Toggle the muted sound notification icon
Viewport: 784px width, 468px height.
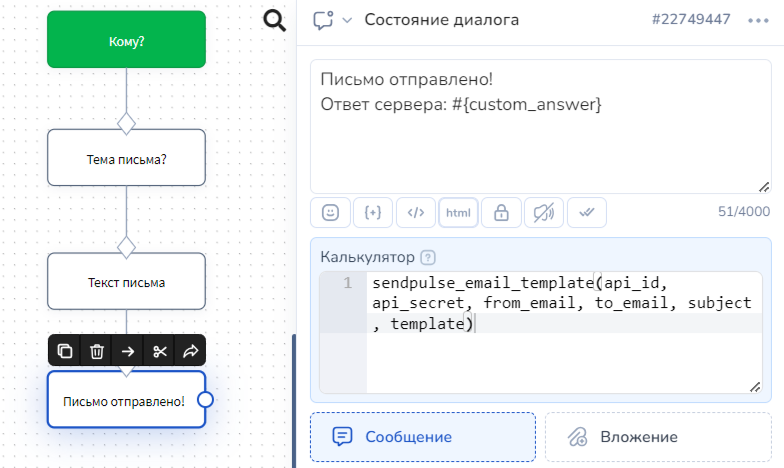point(544,212)
